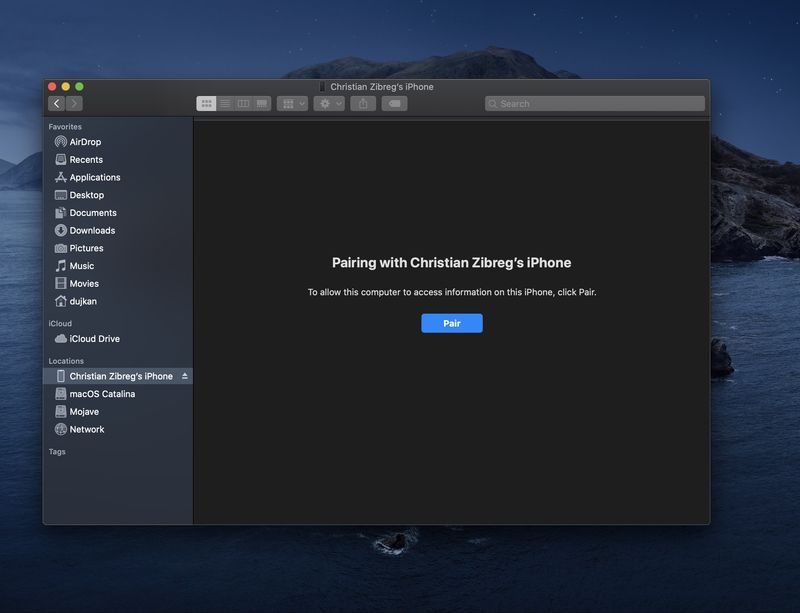Click the AirDrop sidebar icon
This screenshot has width=800, height=613.
pos(61,141)
